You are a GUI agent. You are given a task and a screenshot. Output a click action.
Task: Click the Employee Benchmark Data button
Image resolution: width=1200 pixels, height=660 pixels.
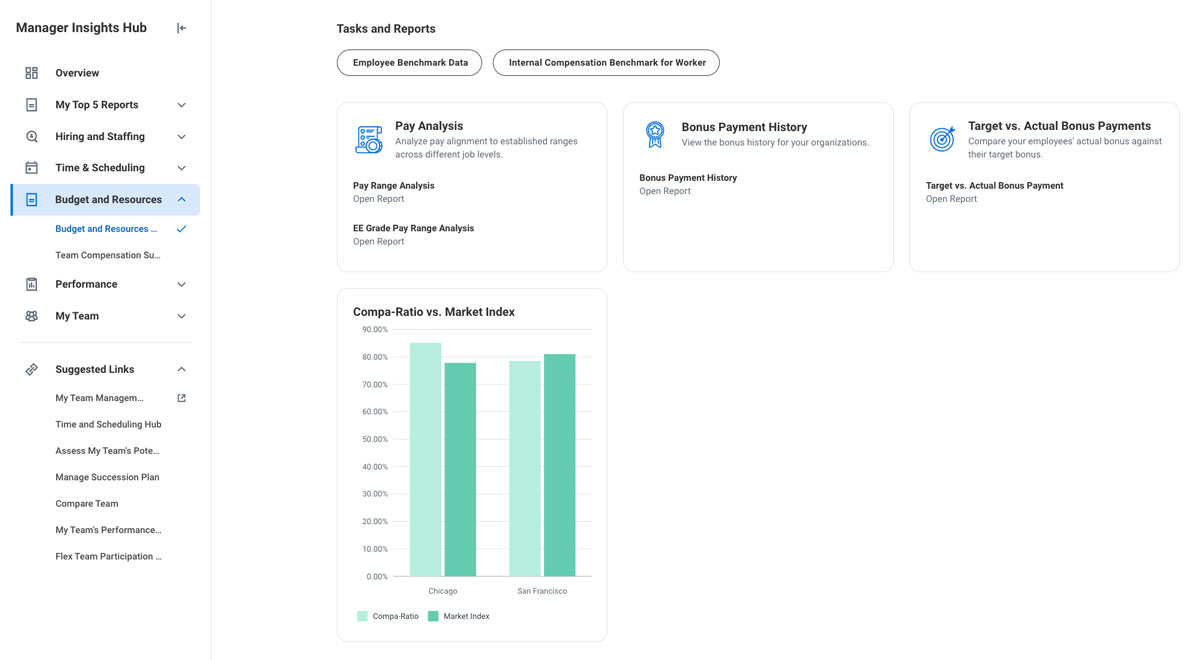click(410, 63)
